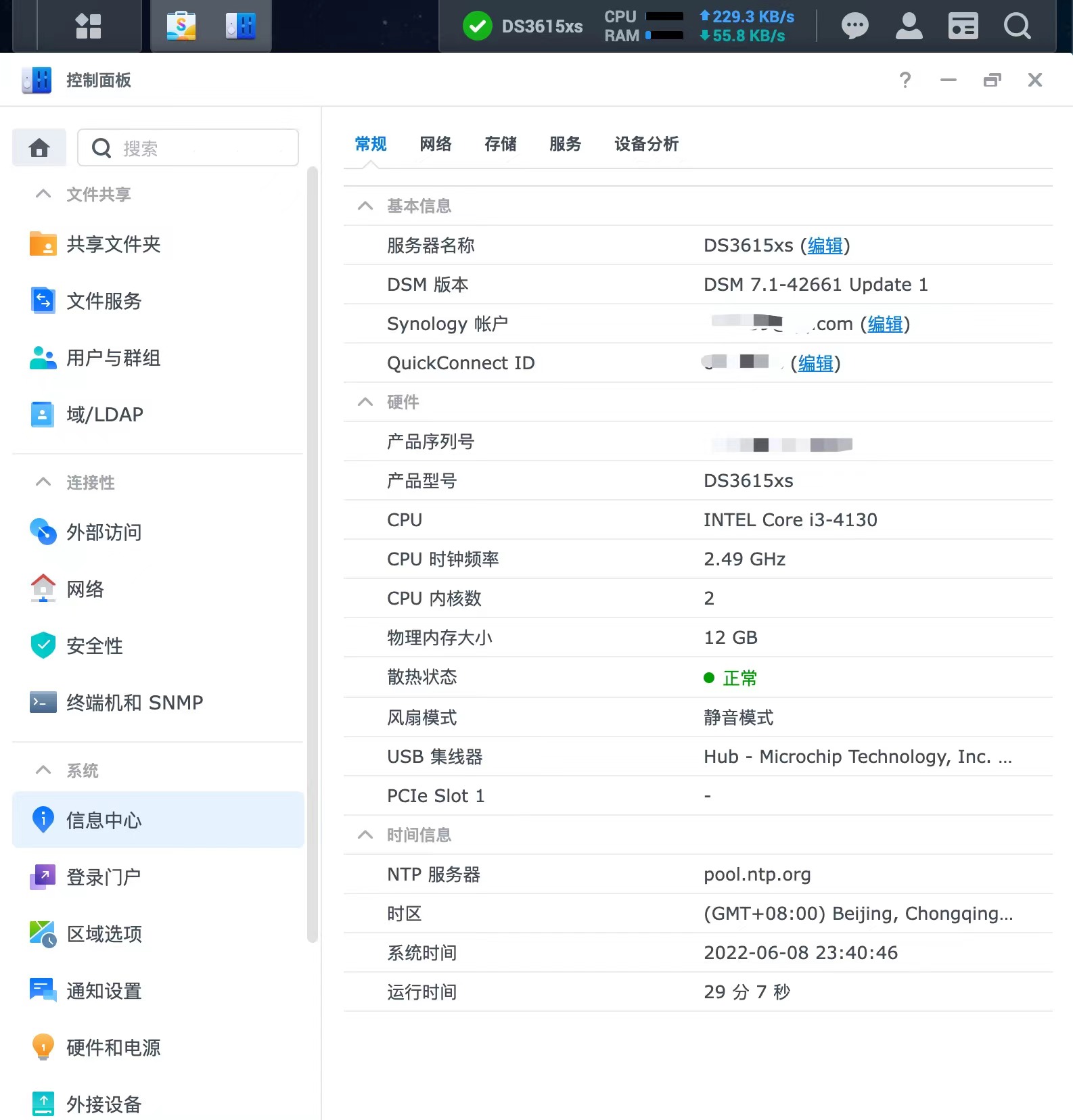This screenshot has width=1073, height=1120.
Task: Click the 2.49 GHz clock value
Action: (x=745, y=559)
